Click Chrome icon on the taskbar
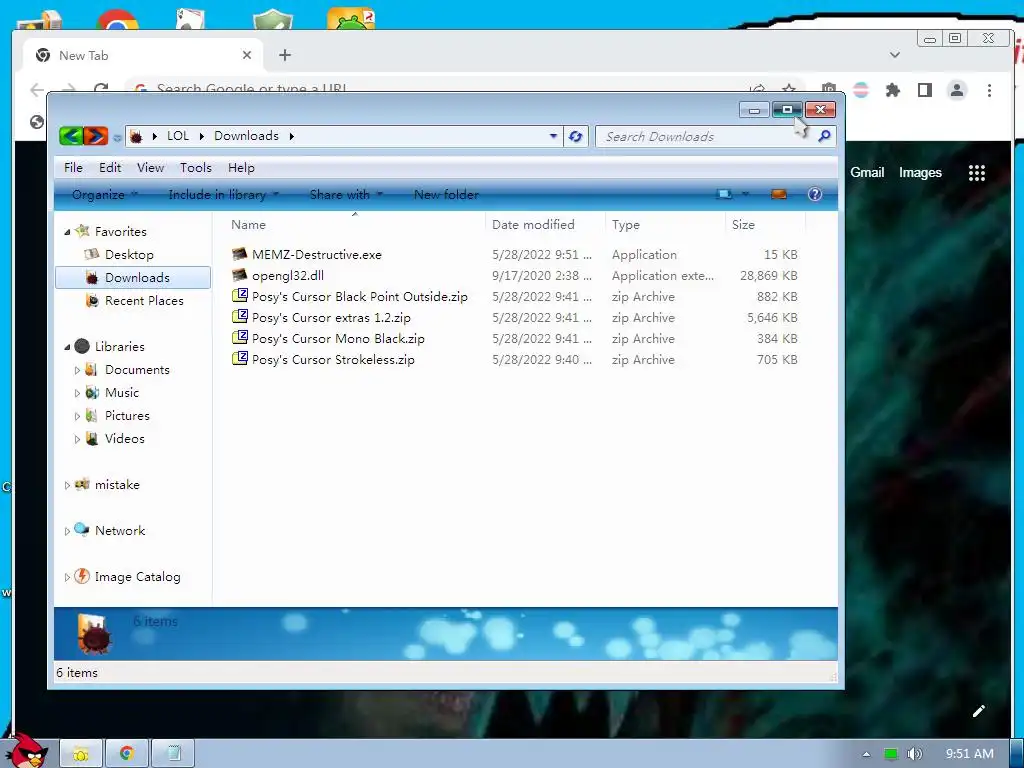The image size is (1024, 768). 127,754
